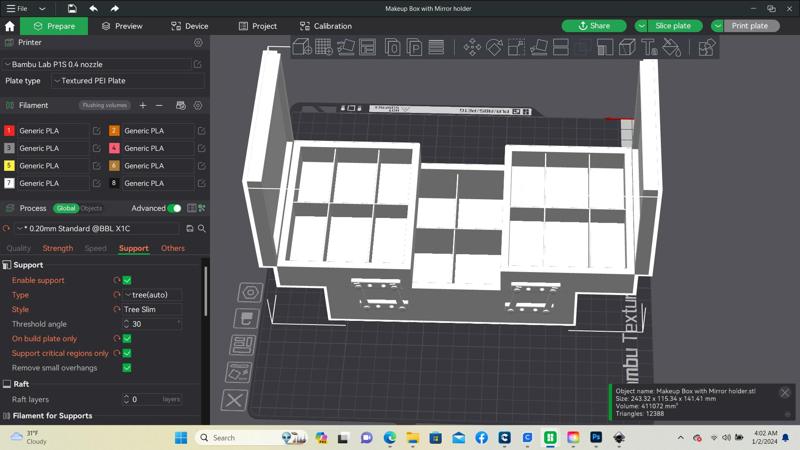Click the Add plate grid icon
Image resolution: width=800 pixels, height=450 pixels.
point(324,47)
